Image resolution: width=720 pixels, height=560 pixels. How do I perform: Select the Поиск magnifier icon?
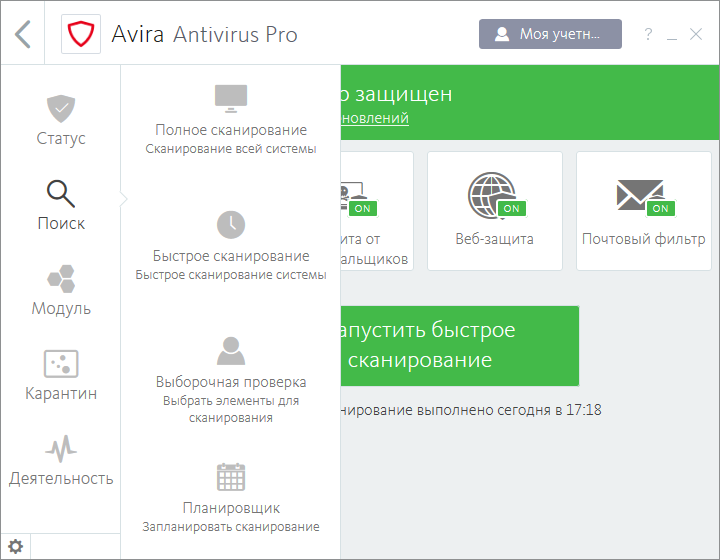tap(61, 194)
